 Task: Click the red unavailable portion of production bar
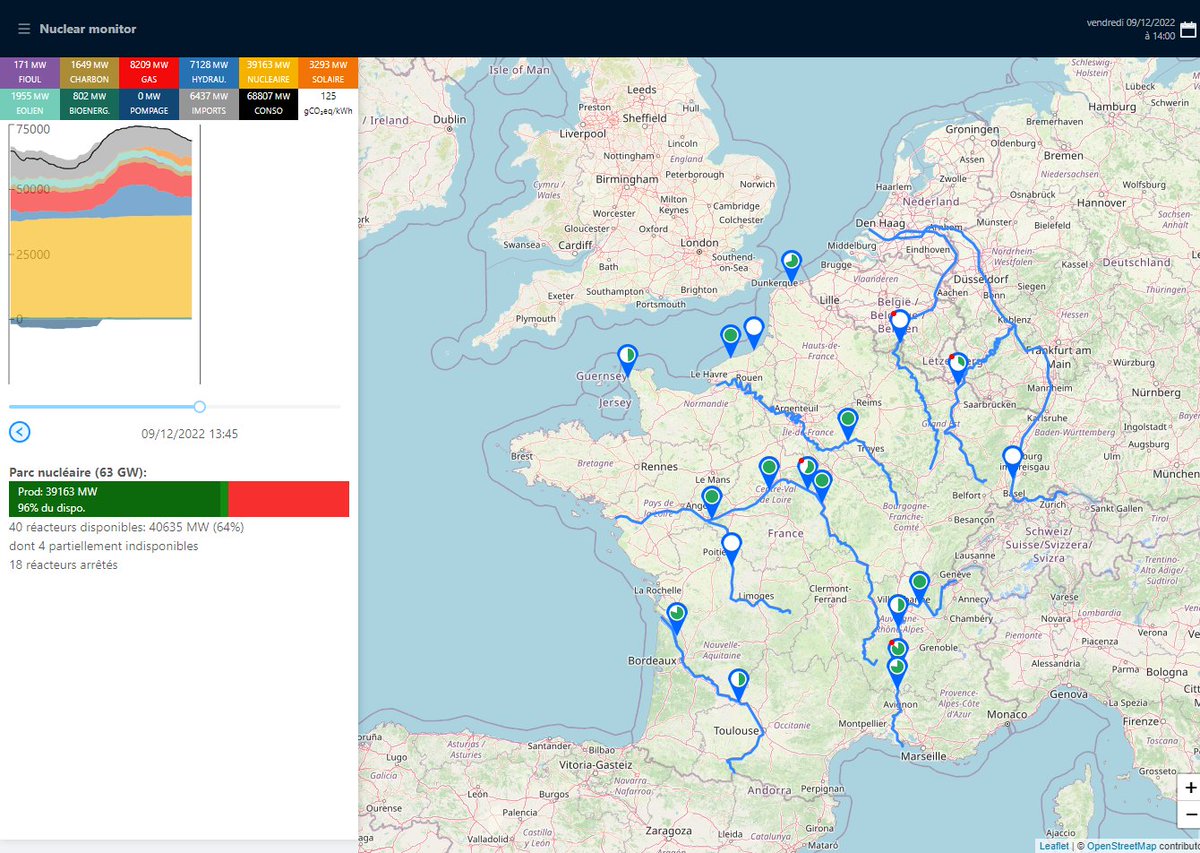pos(289,499)
